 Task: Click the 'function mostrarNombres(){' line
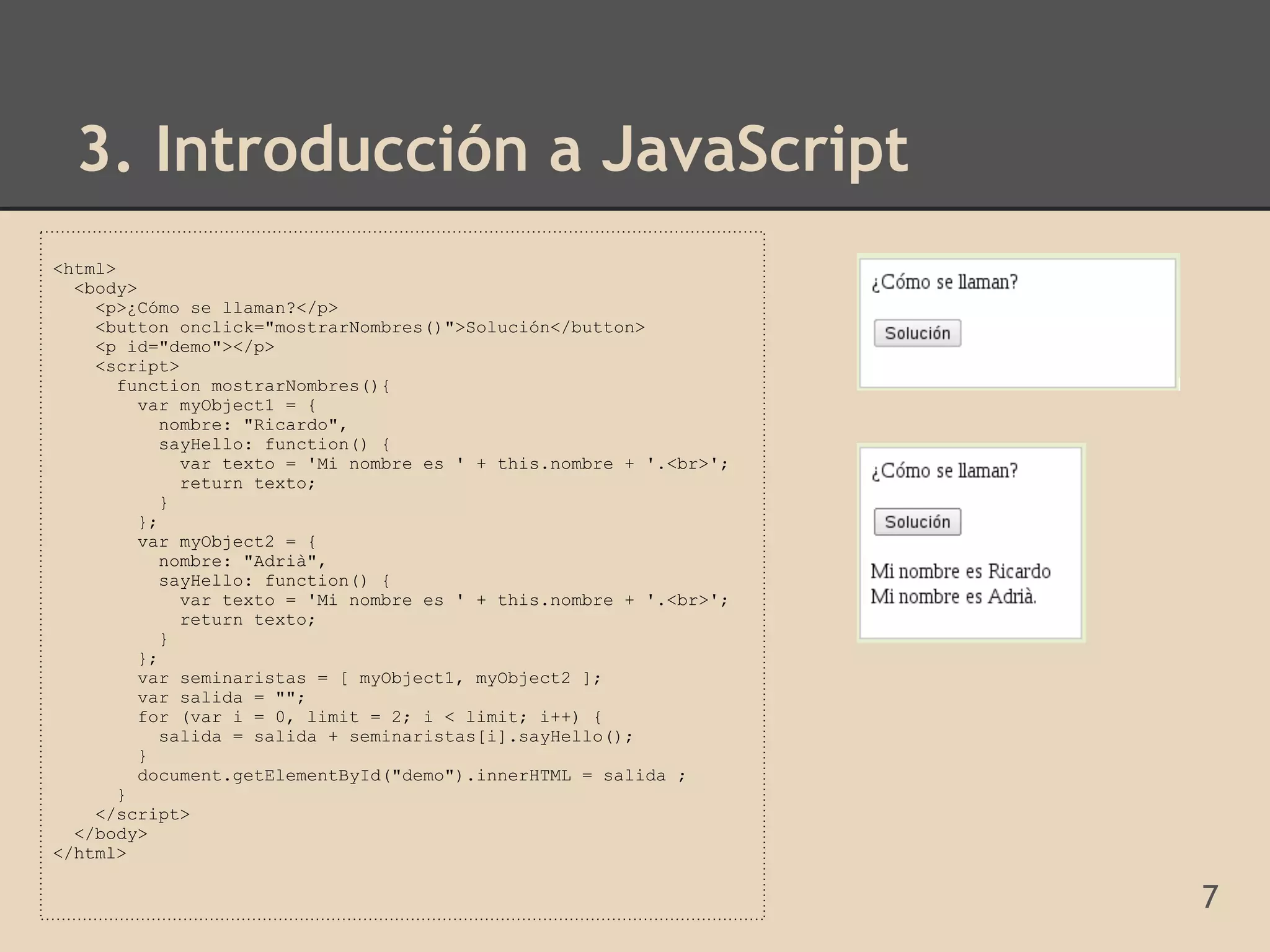254,386
